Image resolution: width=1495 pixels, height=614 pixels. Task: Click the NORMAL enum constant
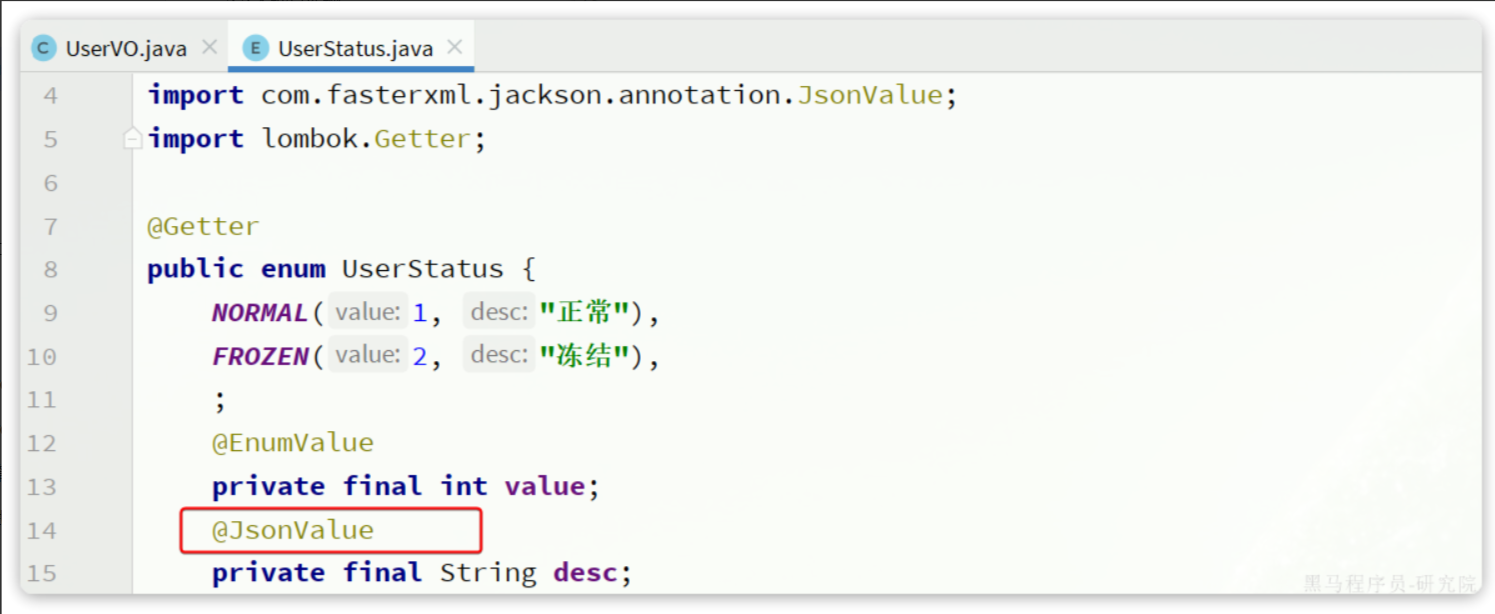tap(259, 313)
